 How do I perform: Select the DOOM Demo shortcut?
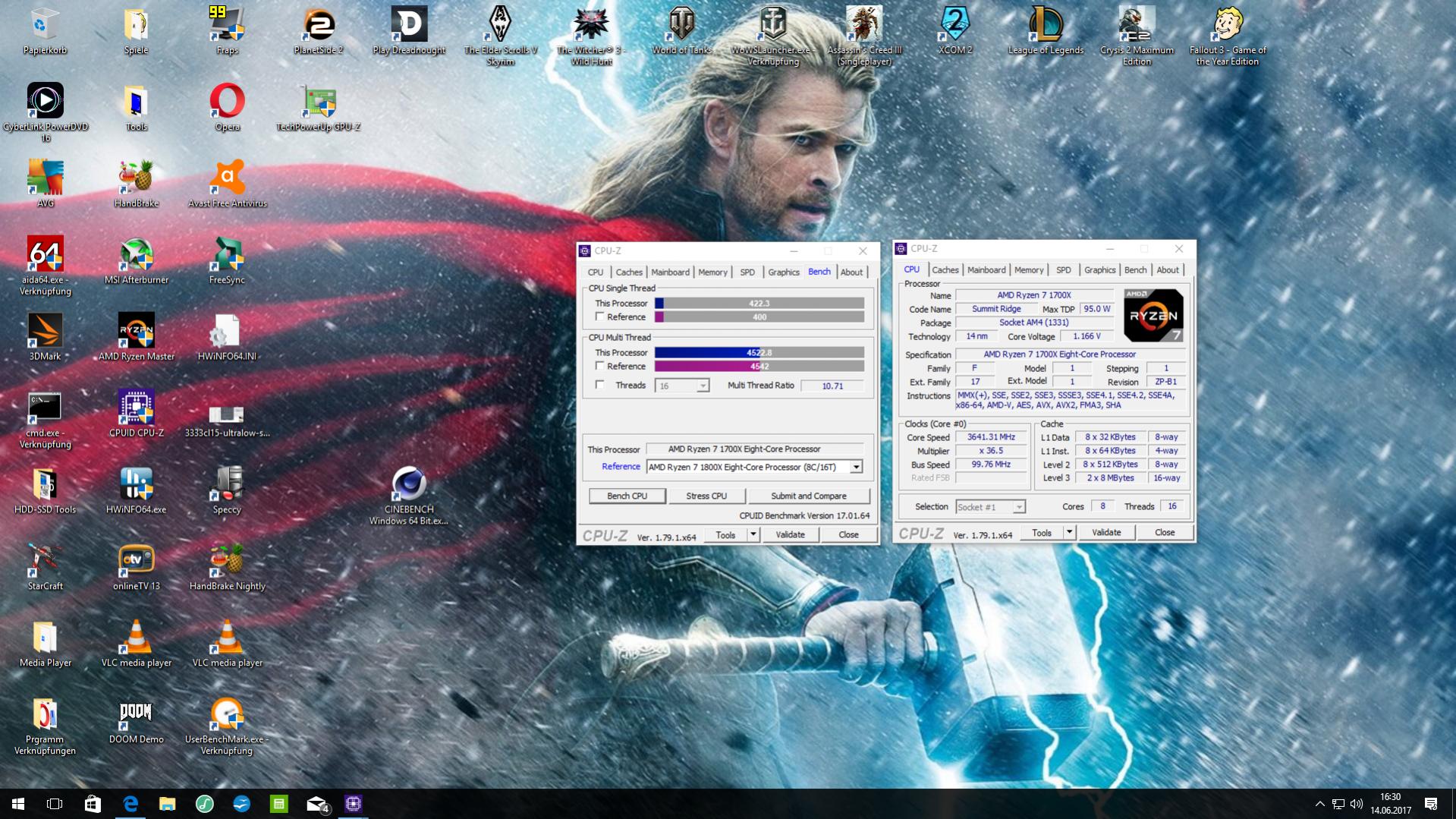(x=137, y=720)
